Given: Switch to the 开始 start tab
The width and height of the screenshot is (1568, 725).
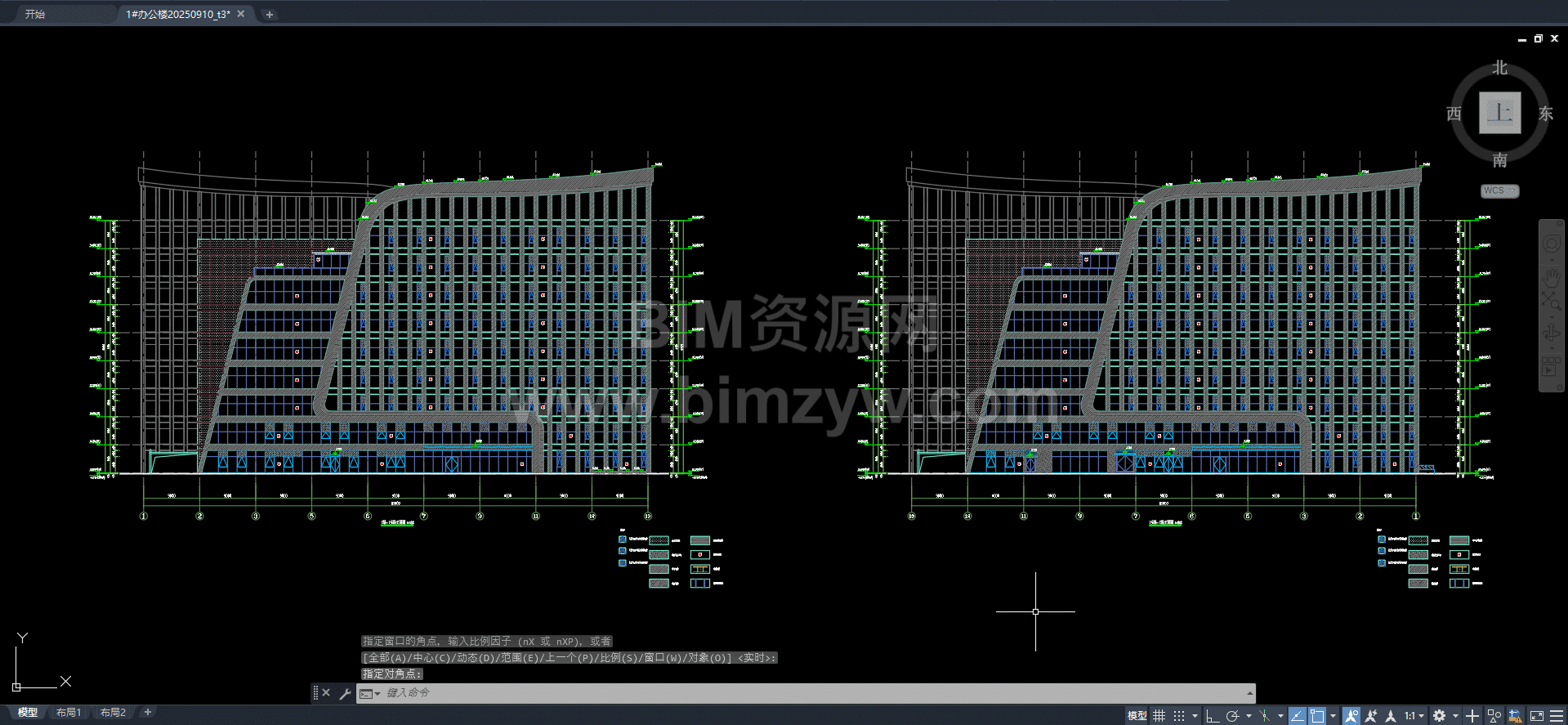Looking at the screenshot, I should (x=35, y=14).
